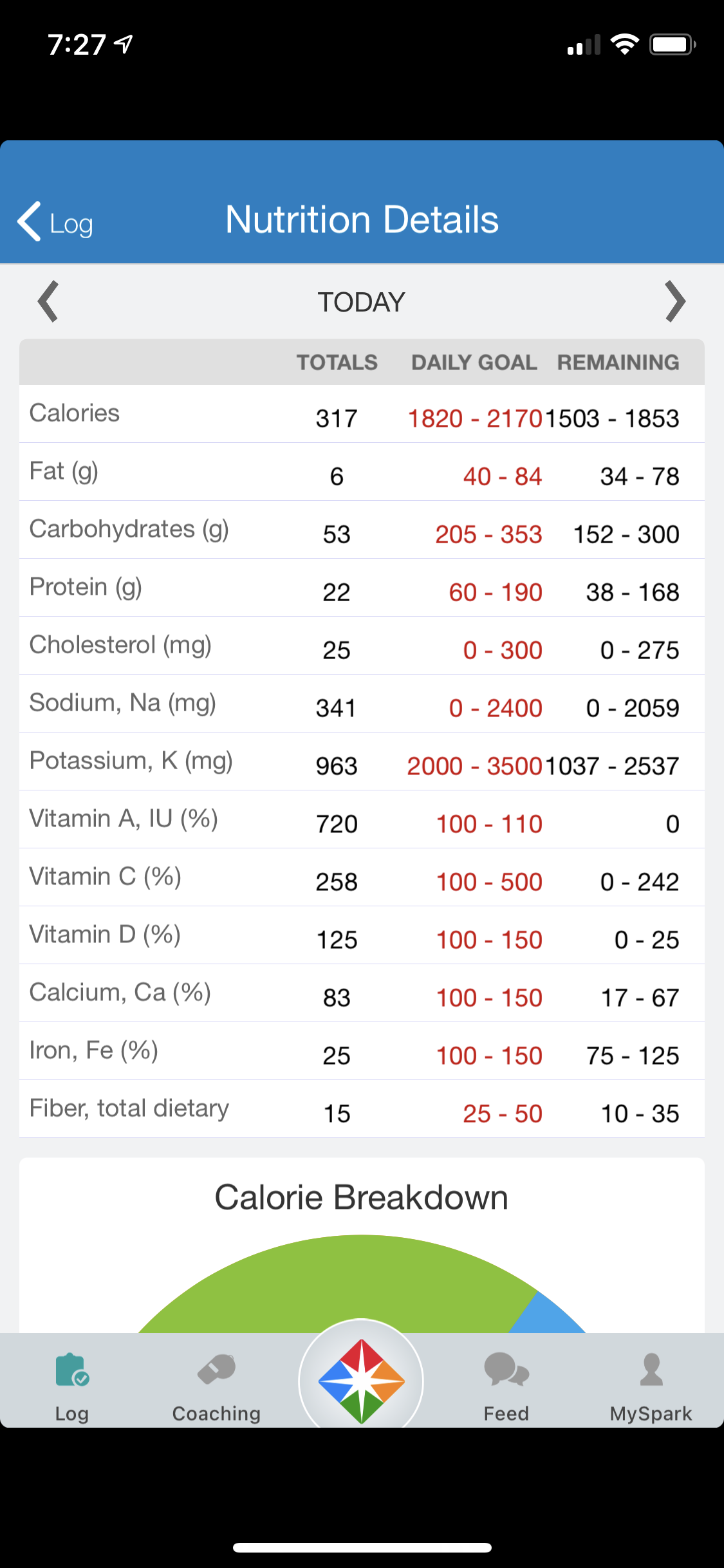Open the MySpark profile person icon
The height and width of the screenshot is (1568, 724).
651,1369
